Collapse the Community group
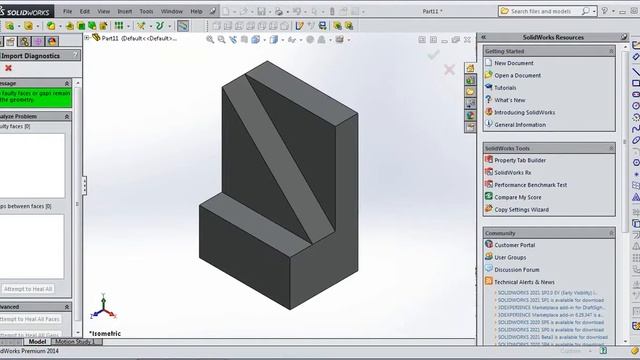640x360 pixels. (611, 233)
